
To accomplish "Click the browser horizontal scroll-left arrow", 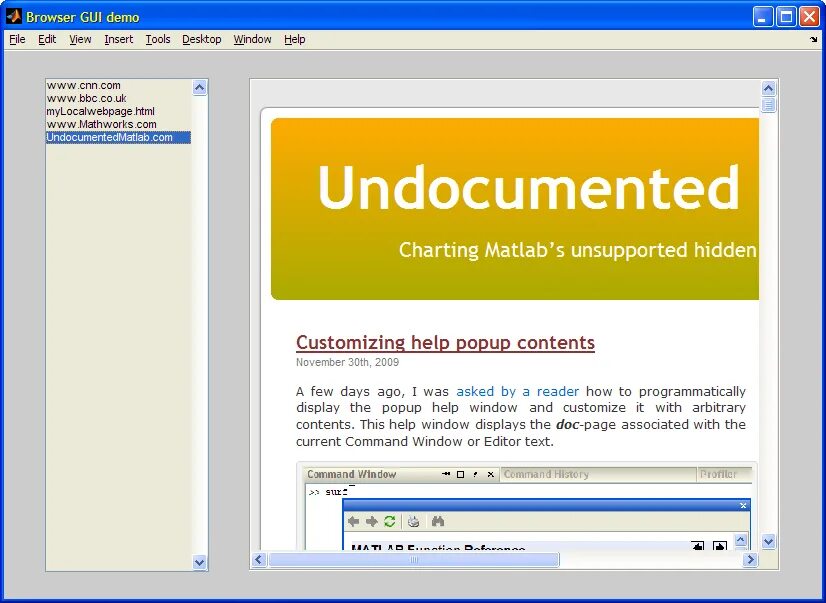I will tap(259, 559).
